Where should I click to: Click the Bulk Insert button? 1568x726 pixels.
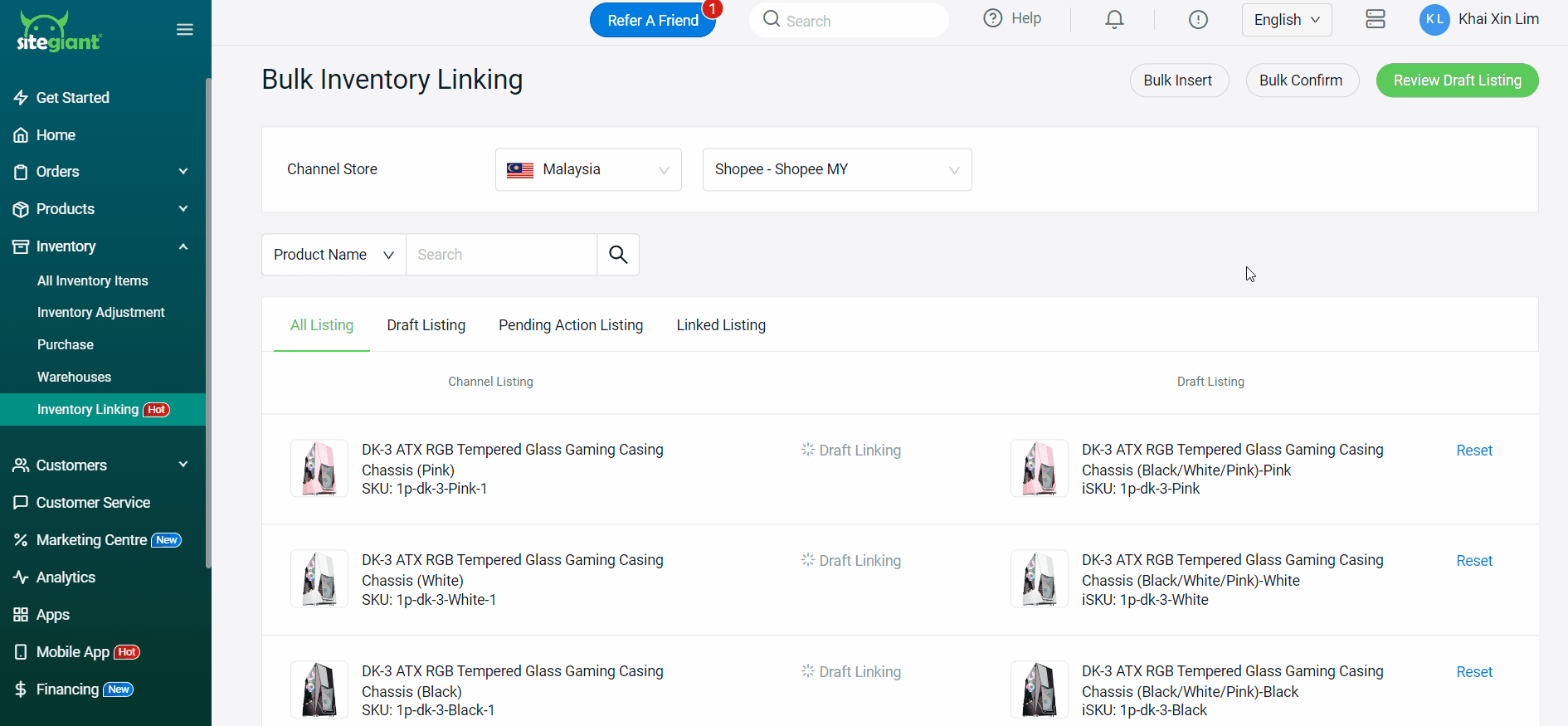click(x=1178, y=80)
